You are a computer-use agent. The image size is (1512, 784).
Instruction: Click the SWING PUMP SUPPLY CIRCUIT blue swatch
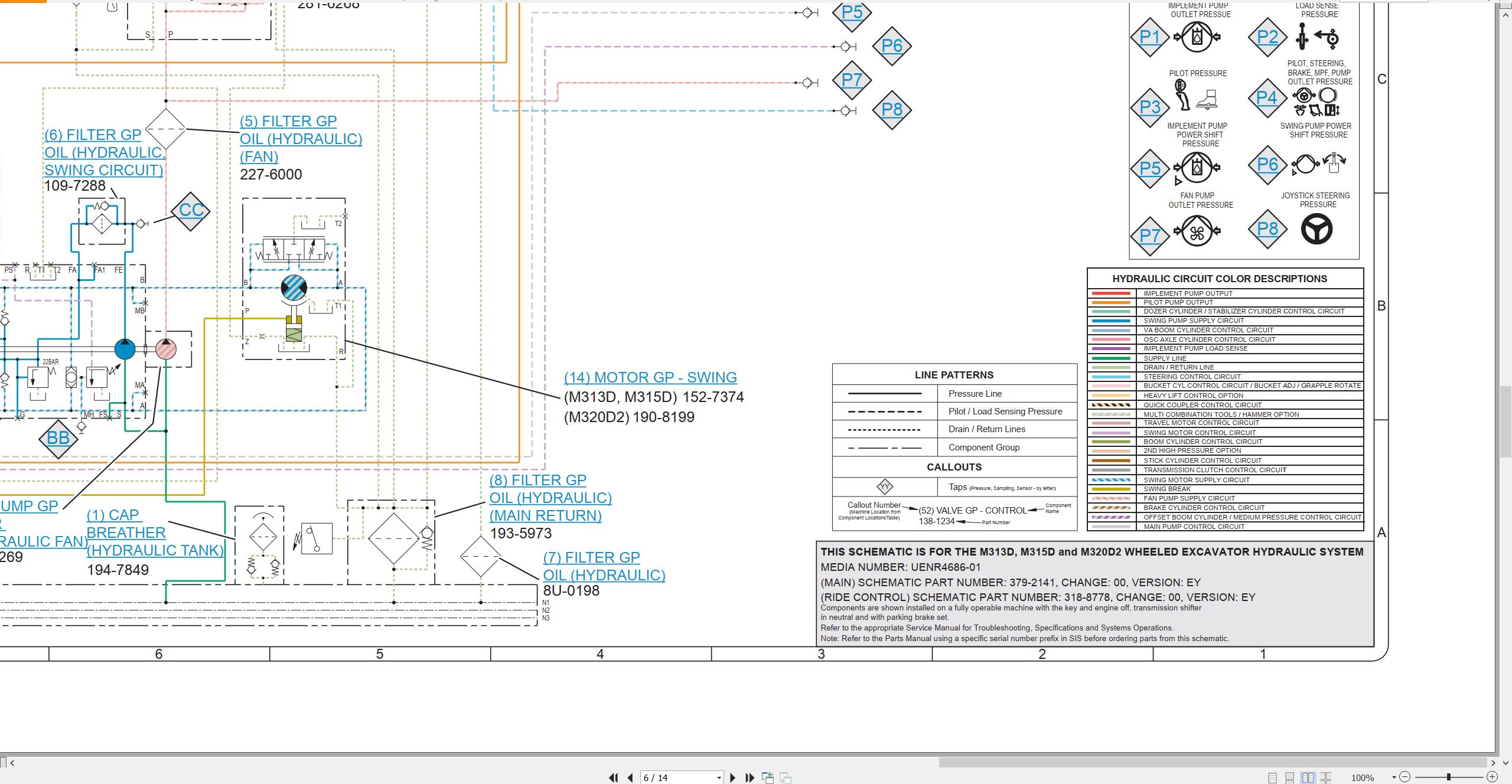[x=1111, y=321]
